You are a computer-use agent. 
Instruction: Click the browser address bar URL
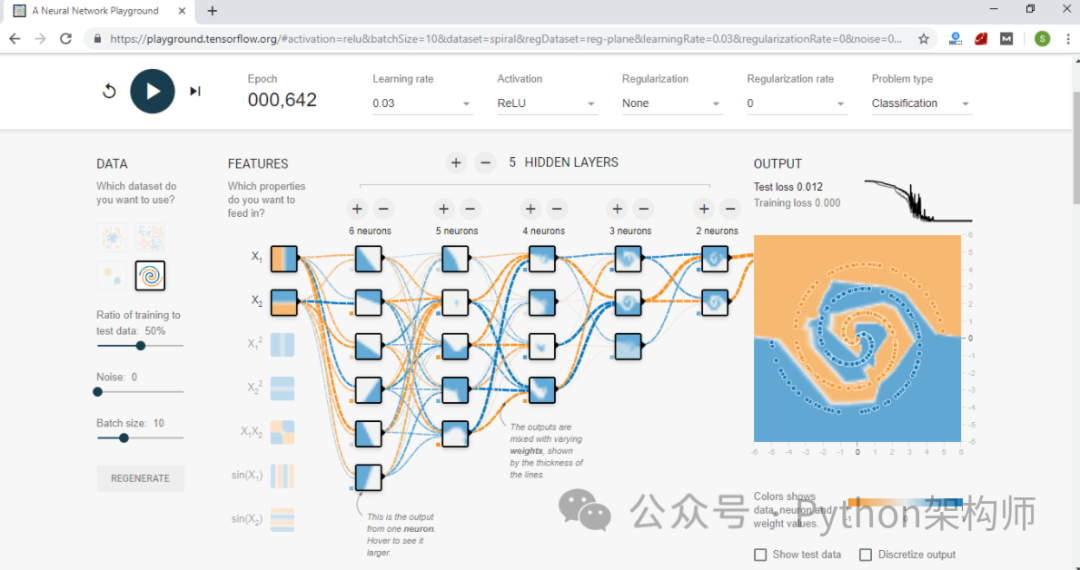coord(506,39)
